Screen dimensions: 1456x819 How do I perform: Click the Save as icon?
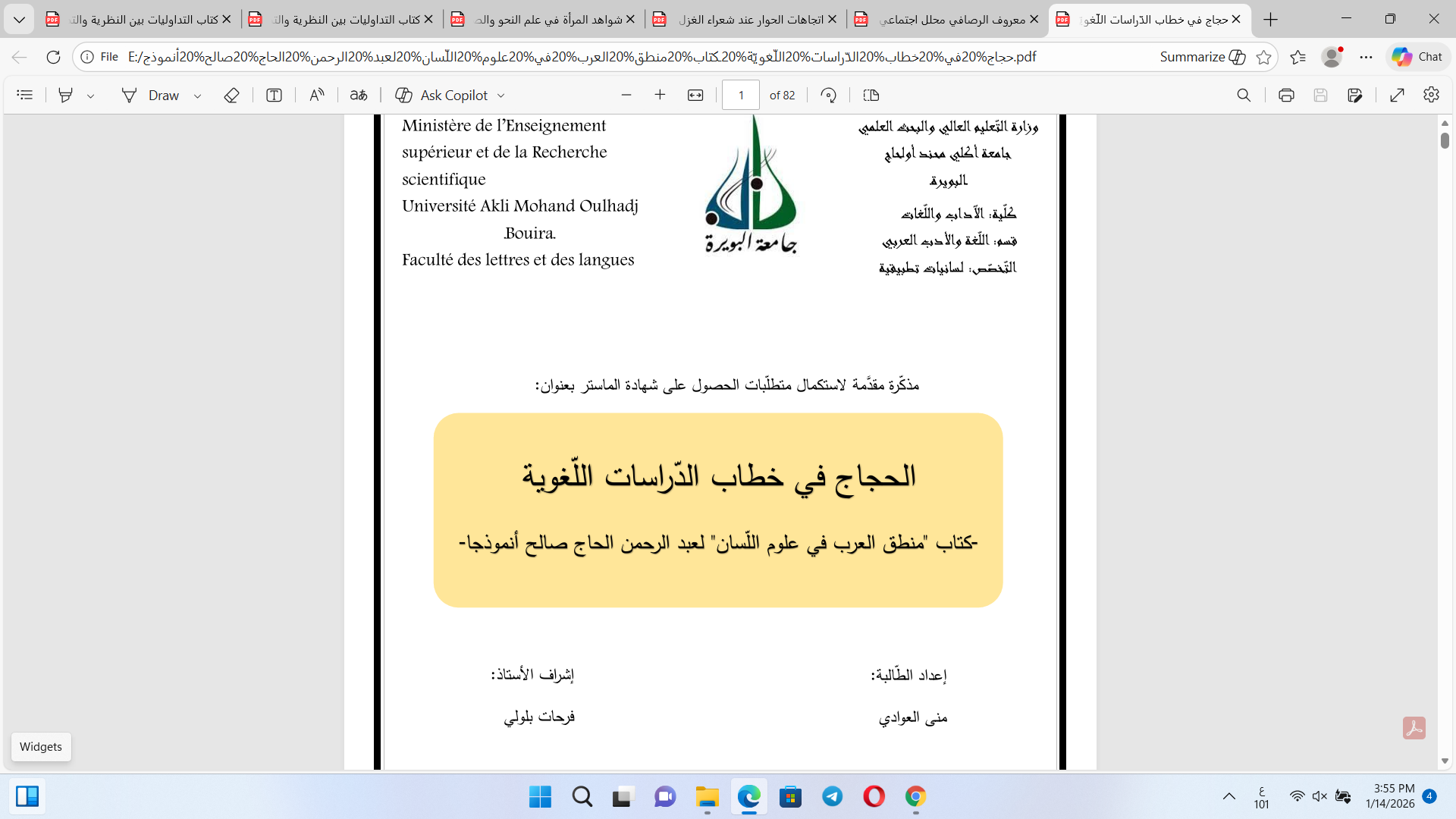[1355, 95]
